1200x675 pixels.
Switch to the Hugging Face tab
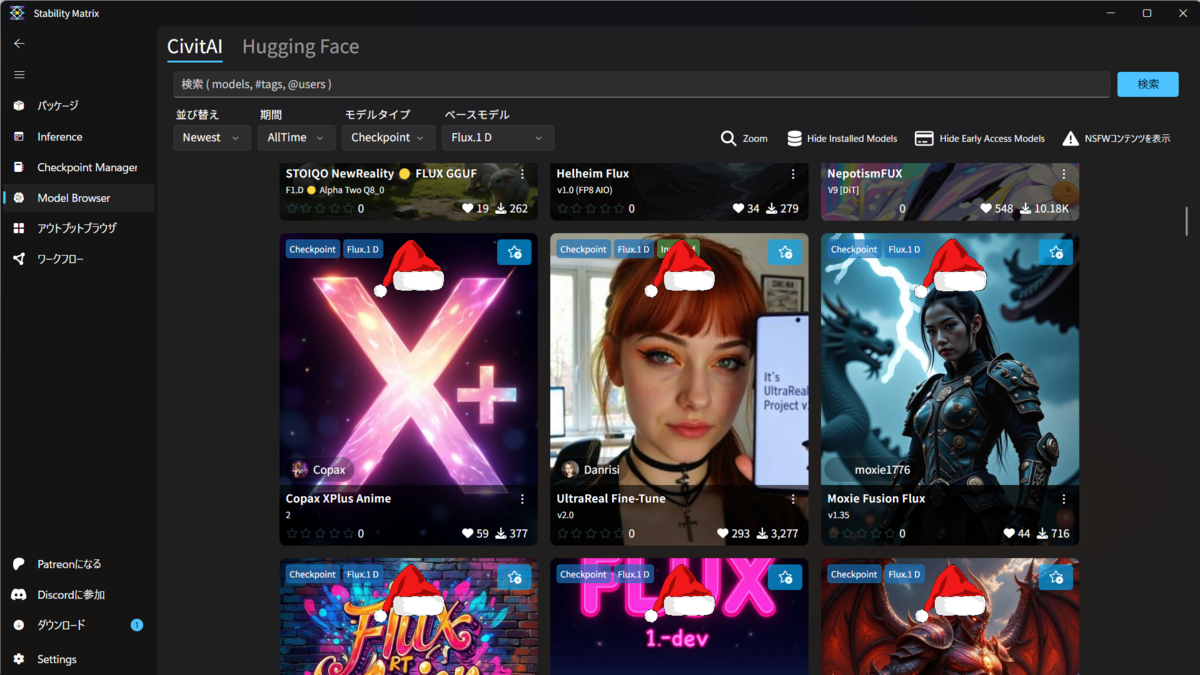click(300, 47)
